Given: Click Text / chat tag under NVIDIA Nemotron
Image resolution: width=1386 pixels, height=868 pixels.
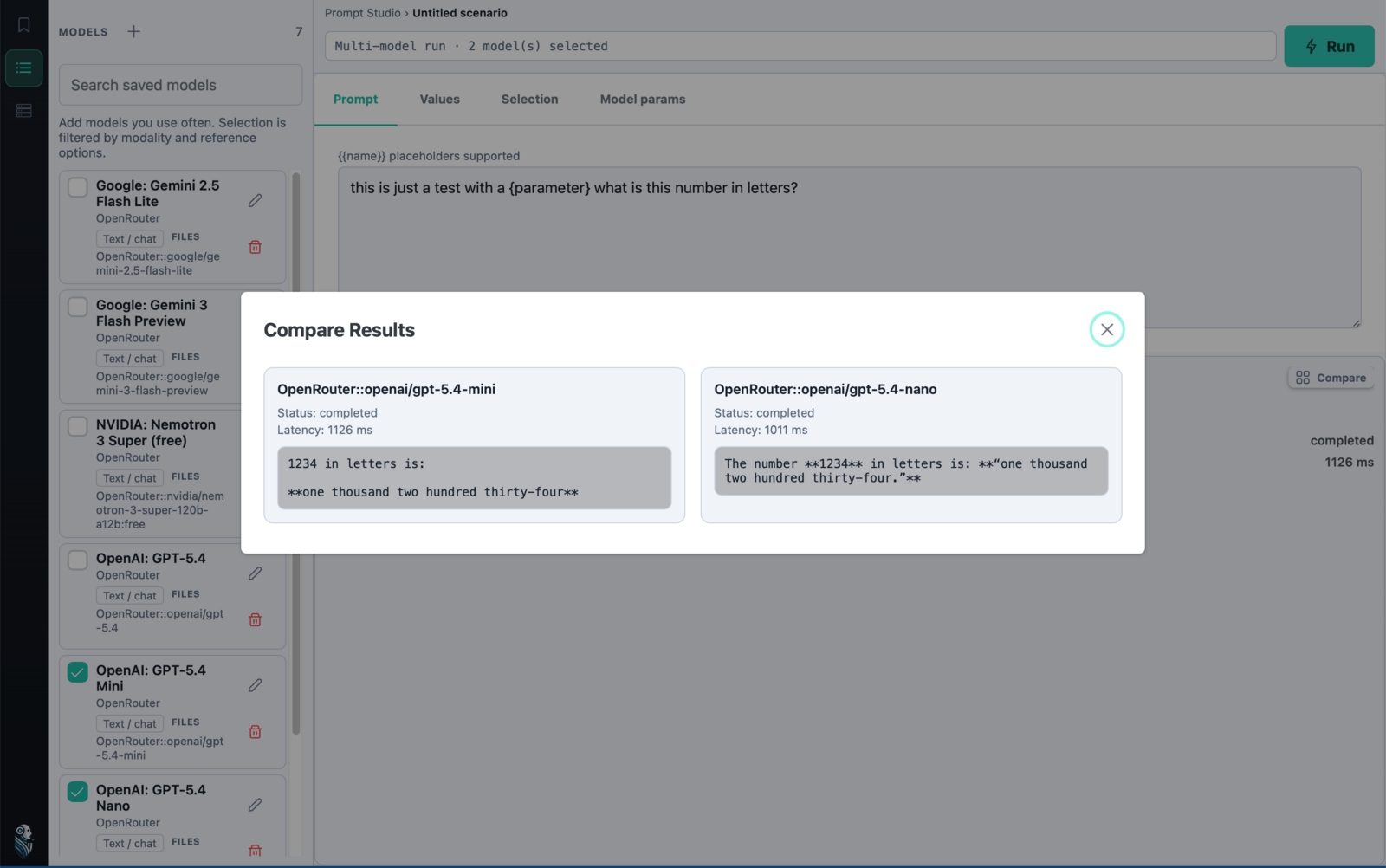Looking at the screenshot, I should pos(129,478).
